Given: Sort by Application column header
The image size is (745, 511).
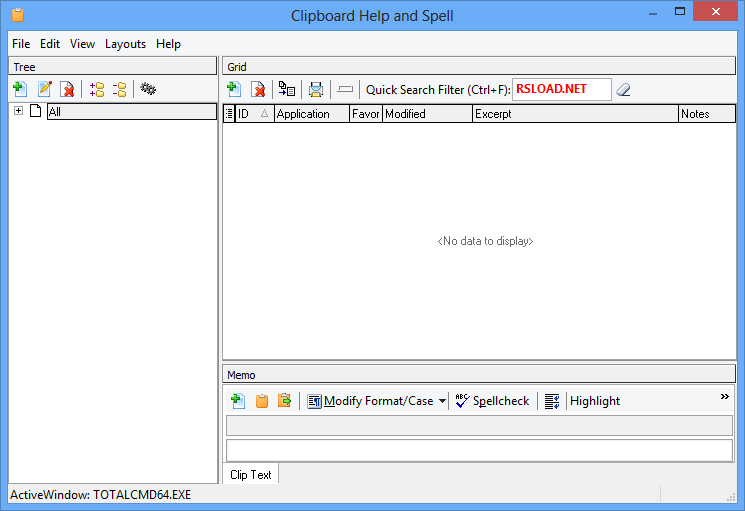Looking at the screenshot, I should pos(312,114).
